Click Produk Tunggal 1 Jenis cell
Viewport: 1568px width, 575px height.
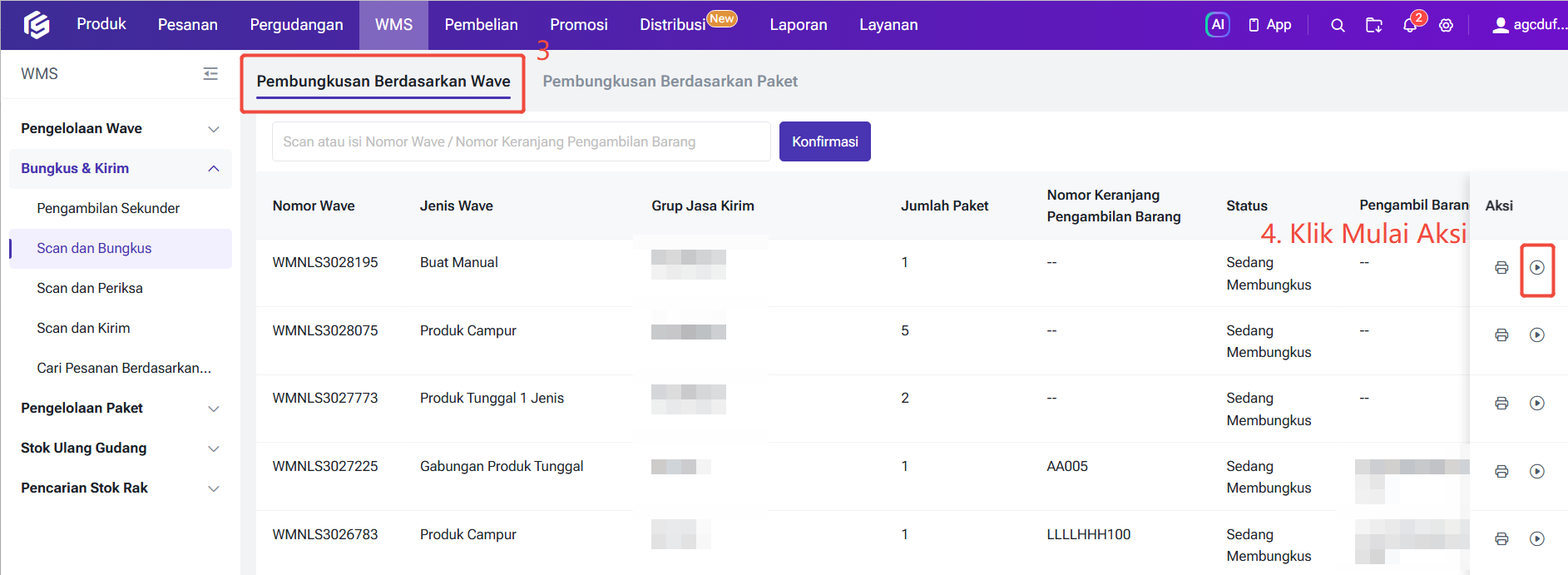(x=492, y=399)
